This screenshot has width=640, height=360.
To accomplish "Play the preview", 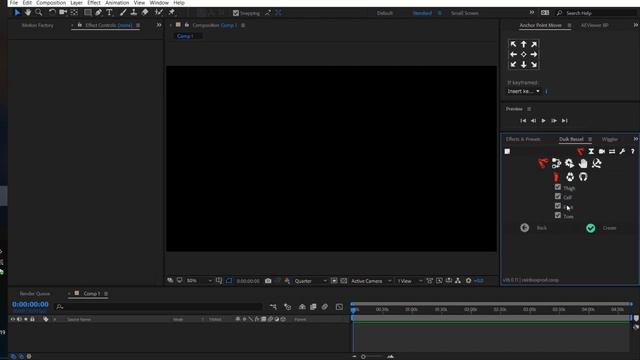I will click(543, 121).
